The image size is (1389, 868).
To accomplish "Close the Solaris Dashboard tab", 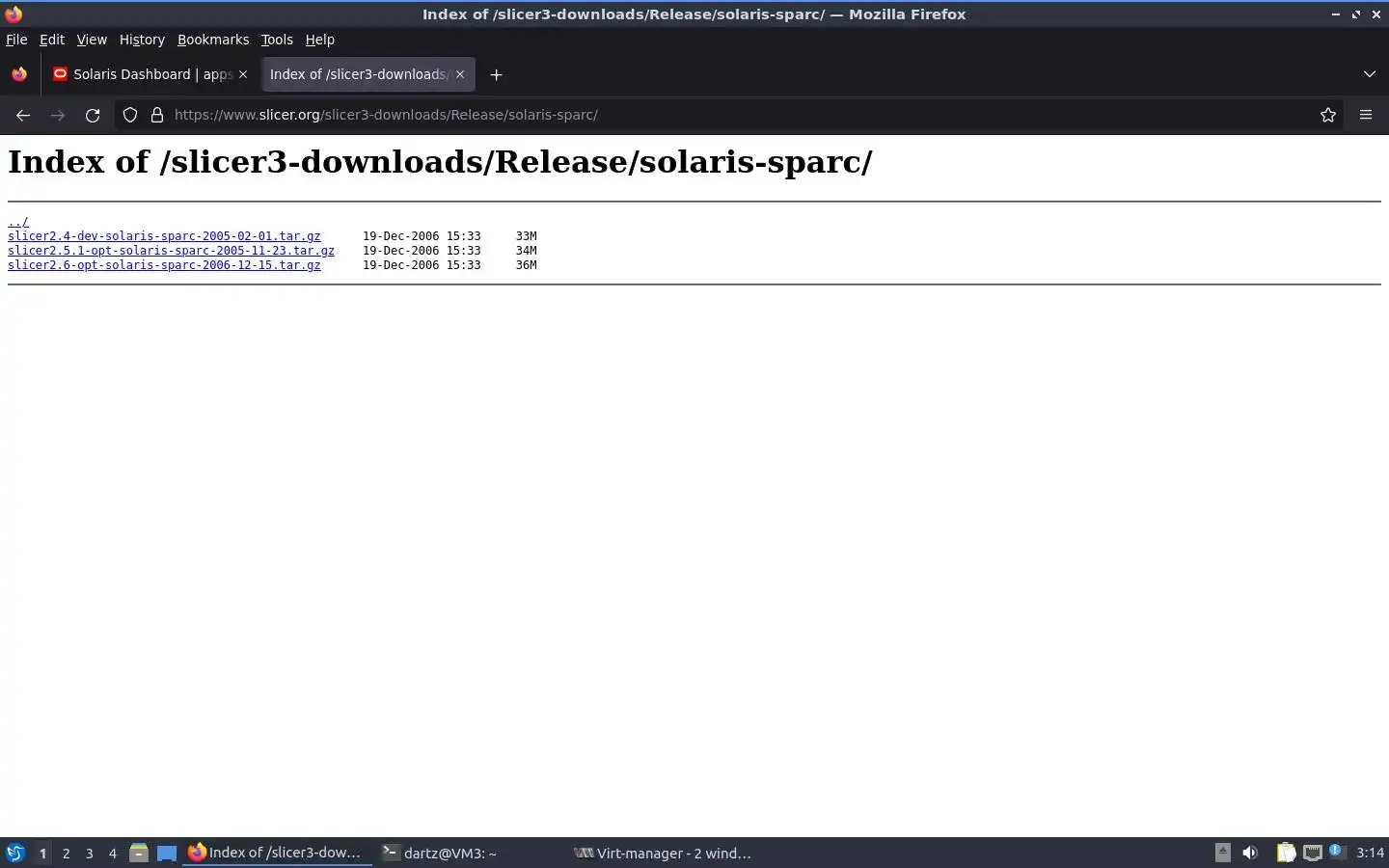I will click(x=243, y=74).
